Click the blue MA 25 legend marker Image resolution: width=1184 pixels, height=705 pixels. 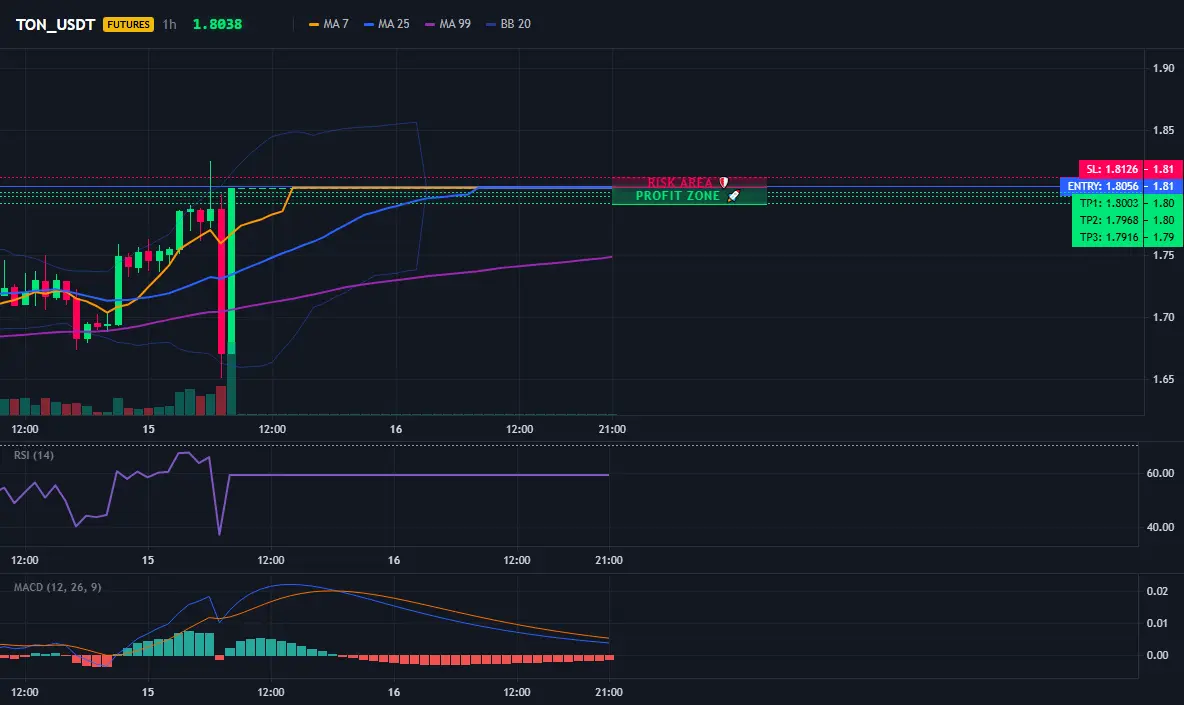click(369, 24)
